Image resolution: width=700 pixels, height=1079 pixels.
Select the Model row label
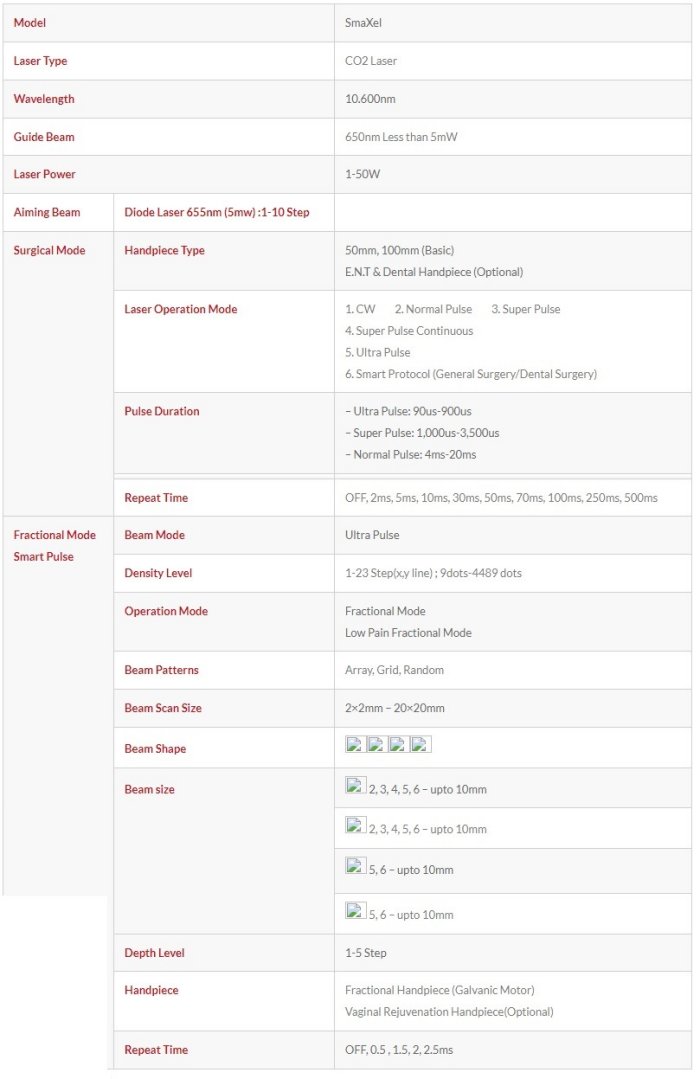(x=30, y=23)
